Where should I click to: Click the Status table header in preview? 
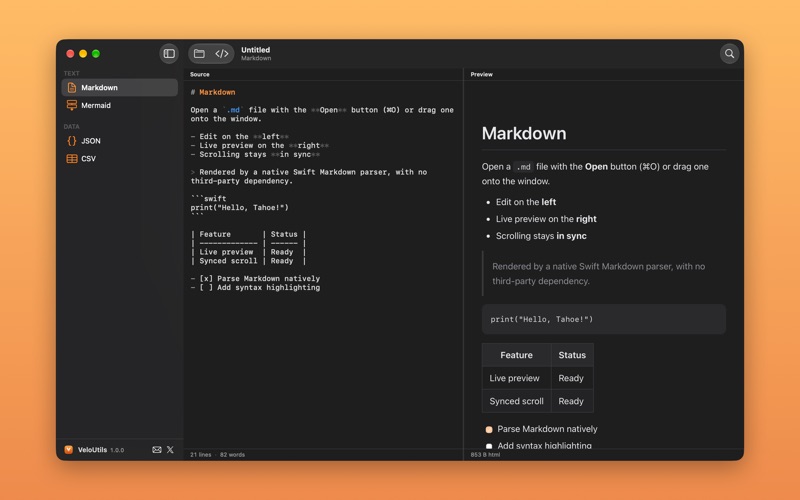tap(572, 355)
